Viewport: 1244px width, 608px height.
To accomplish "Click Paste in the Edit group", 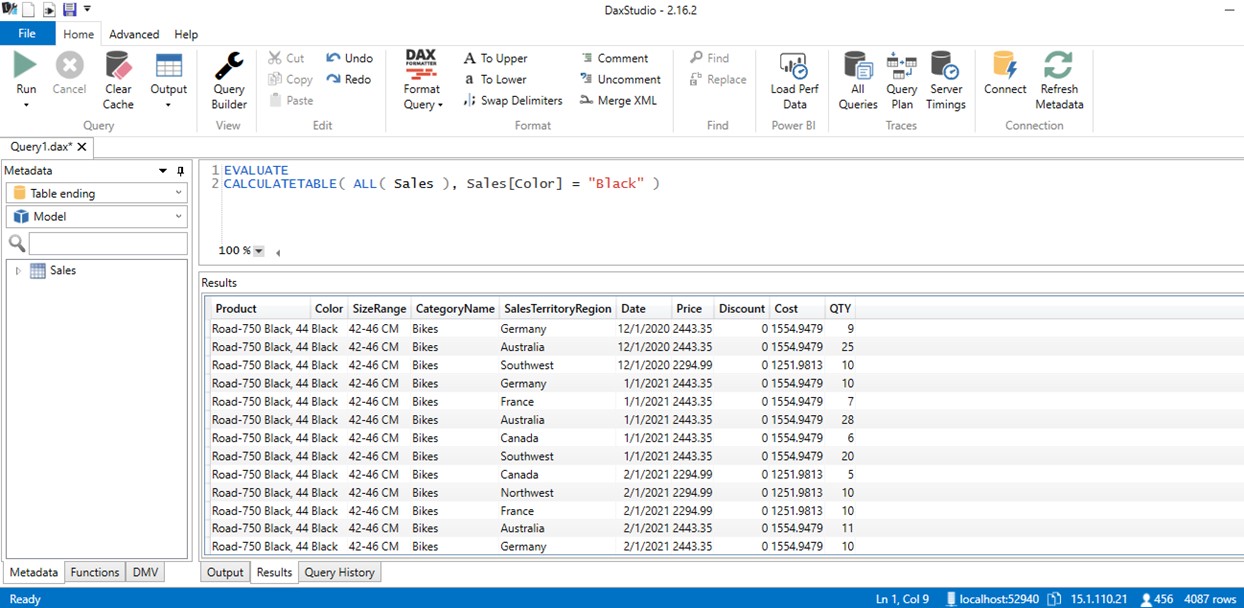I will (x=291, y=100).
